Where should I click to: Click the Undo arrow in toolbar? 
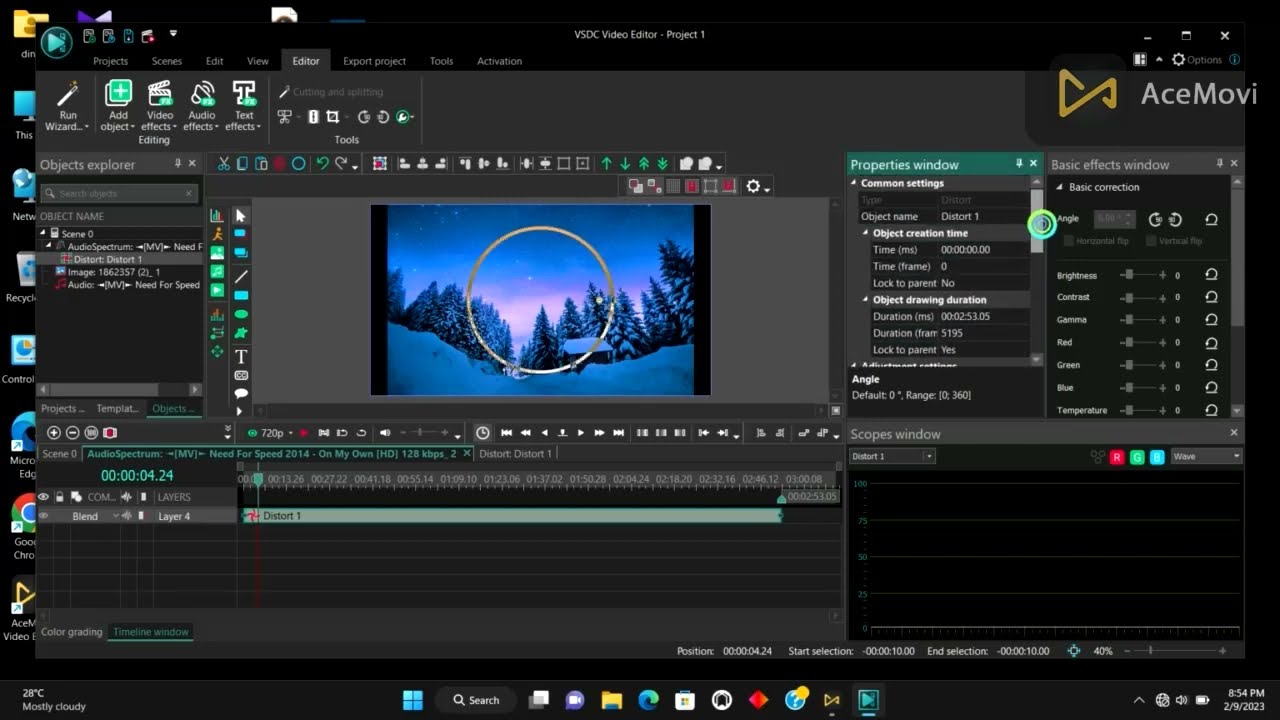pyautogui.click(x=322, y=164)
